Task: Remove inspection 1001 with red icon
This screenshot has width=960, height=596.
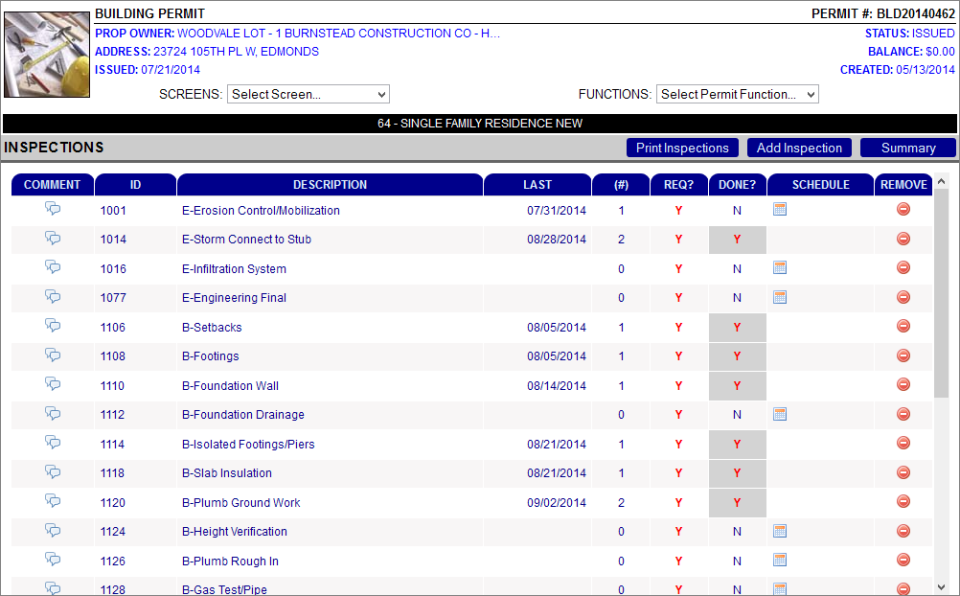Action: pyautogui.click(x=903, y=209)
